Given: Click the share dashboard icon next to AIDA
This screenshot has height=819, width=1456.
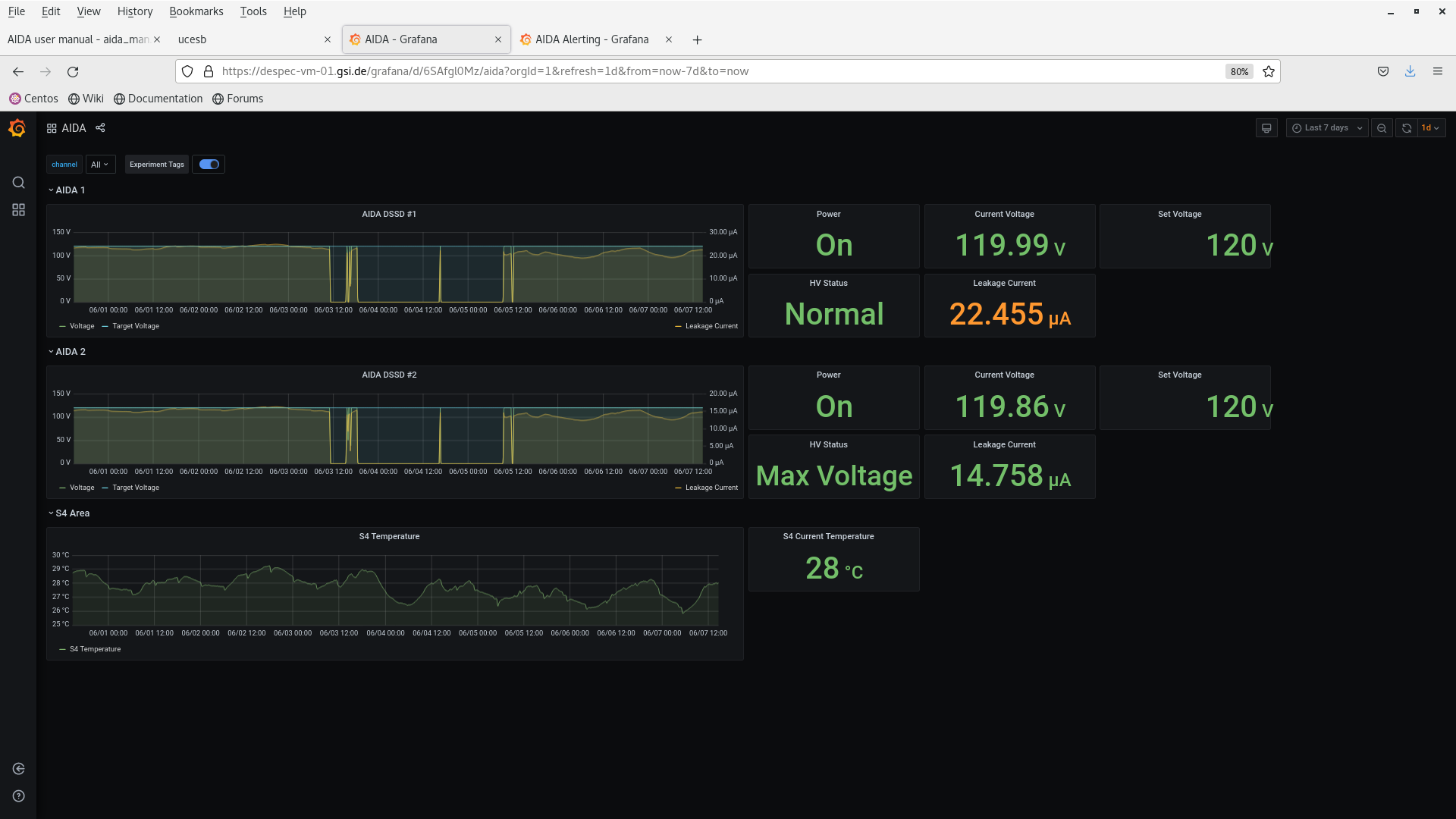Looking at the screenshot, I should 100,128.
